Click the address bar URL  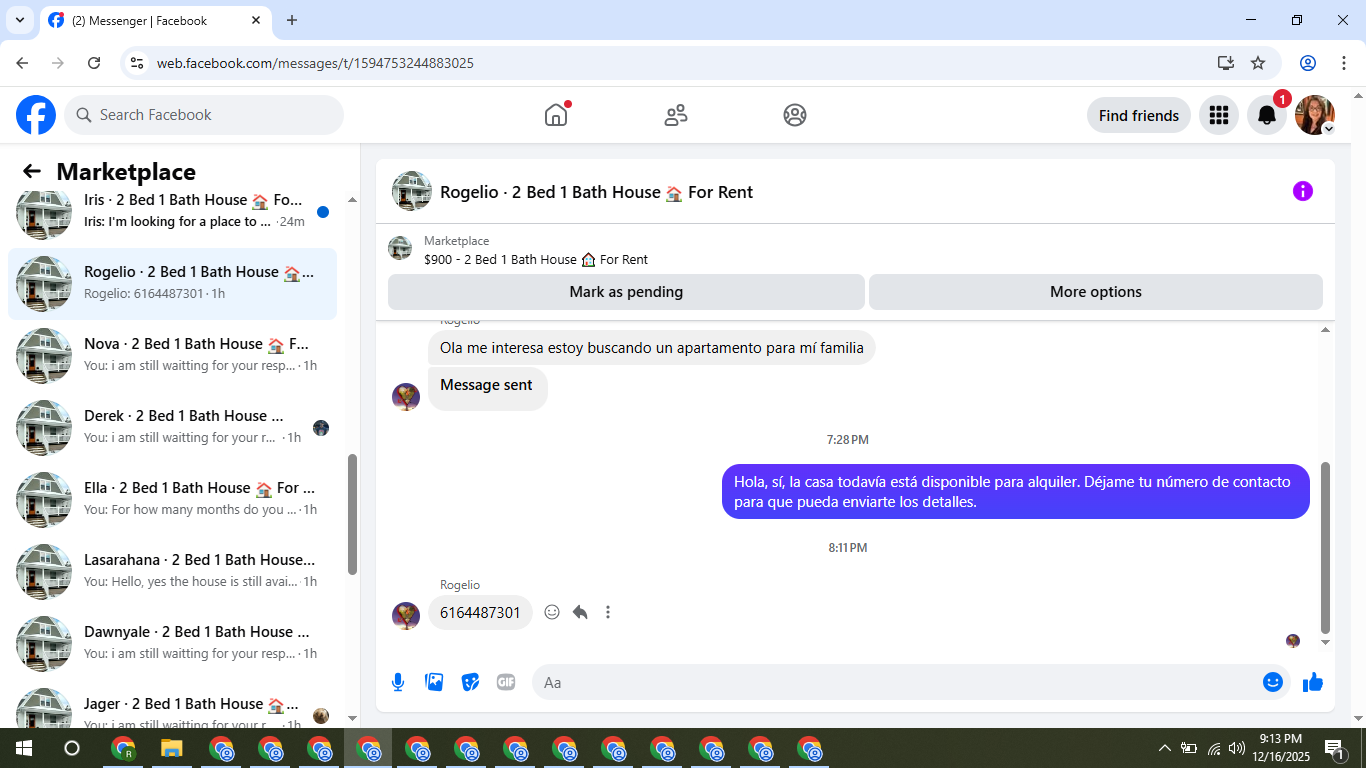point(315,63)
